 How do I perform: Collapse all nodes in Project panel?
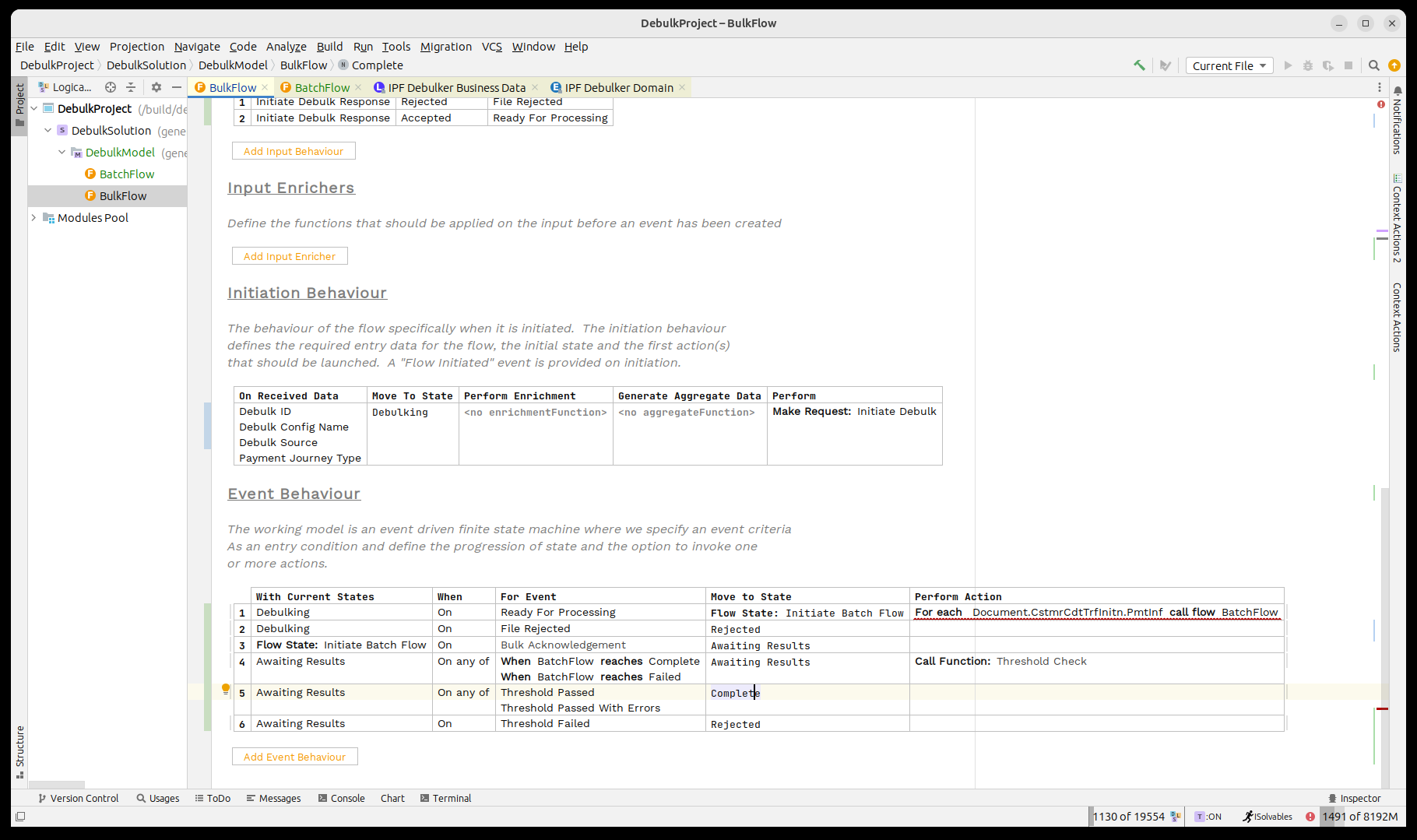point(131,87)
